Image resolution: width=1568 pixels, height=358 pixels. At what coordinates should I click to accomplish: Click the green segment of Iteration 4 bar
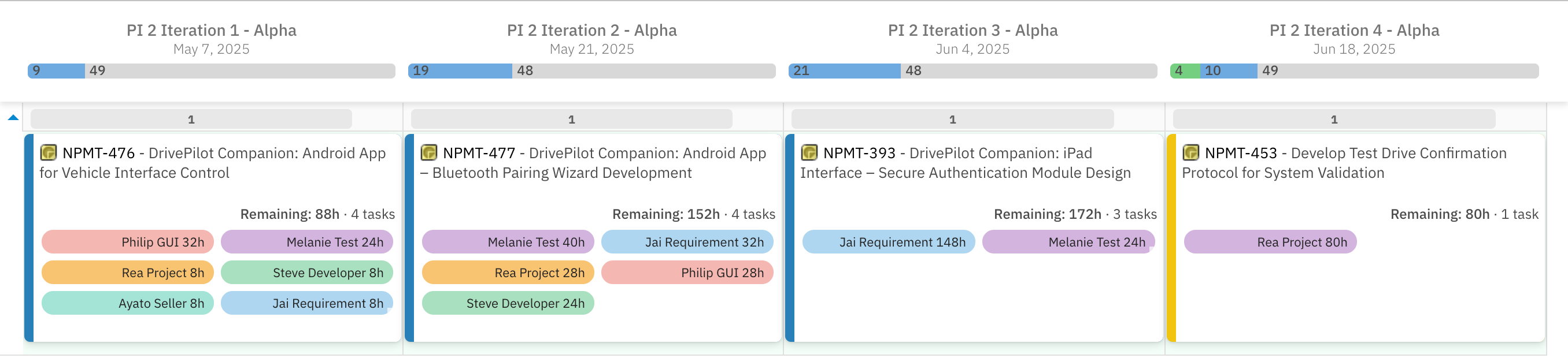(1185, 71)
